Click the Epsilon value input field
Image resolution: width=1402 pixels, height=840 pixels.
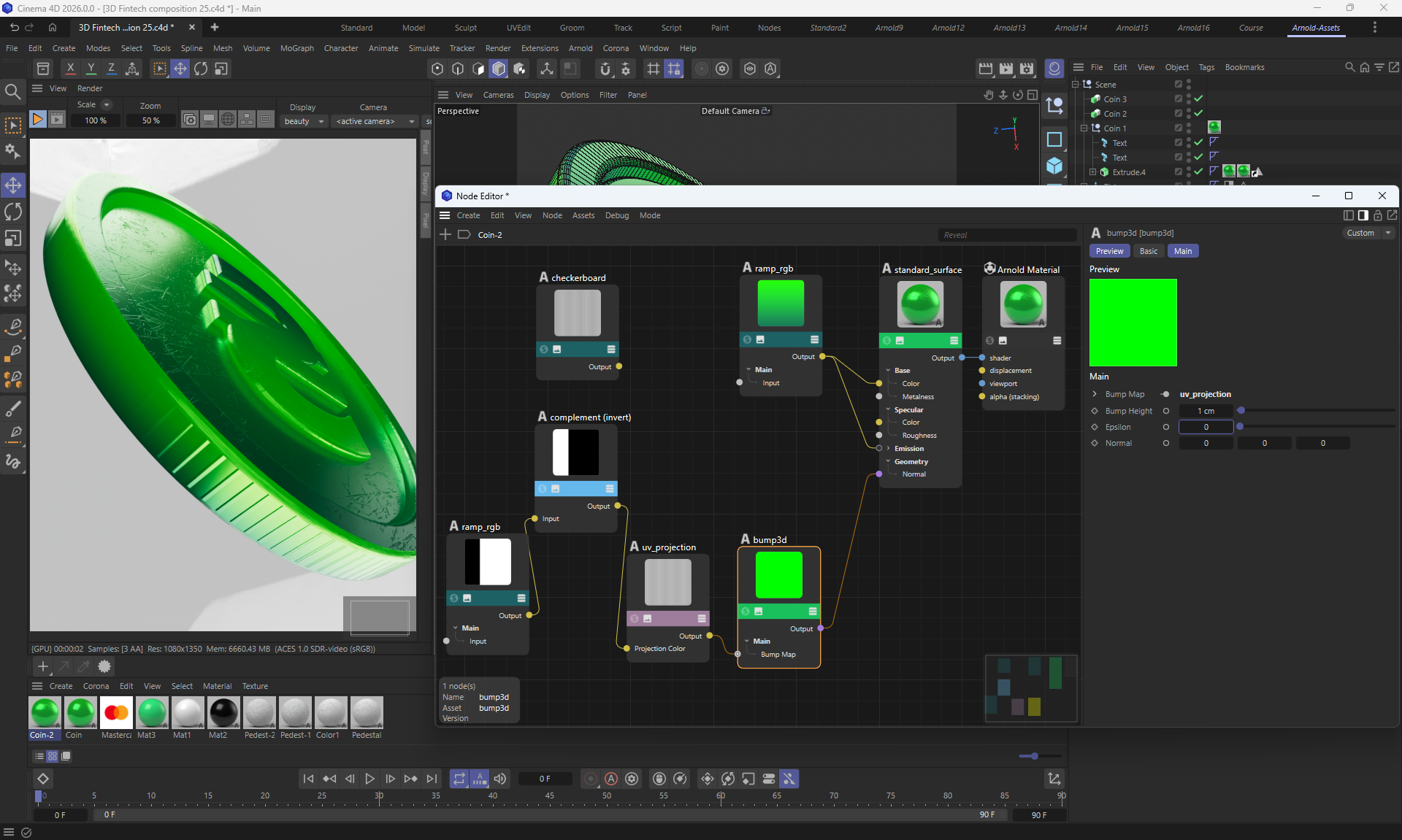coord(1206,427)
